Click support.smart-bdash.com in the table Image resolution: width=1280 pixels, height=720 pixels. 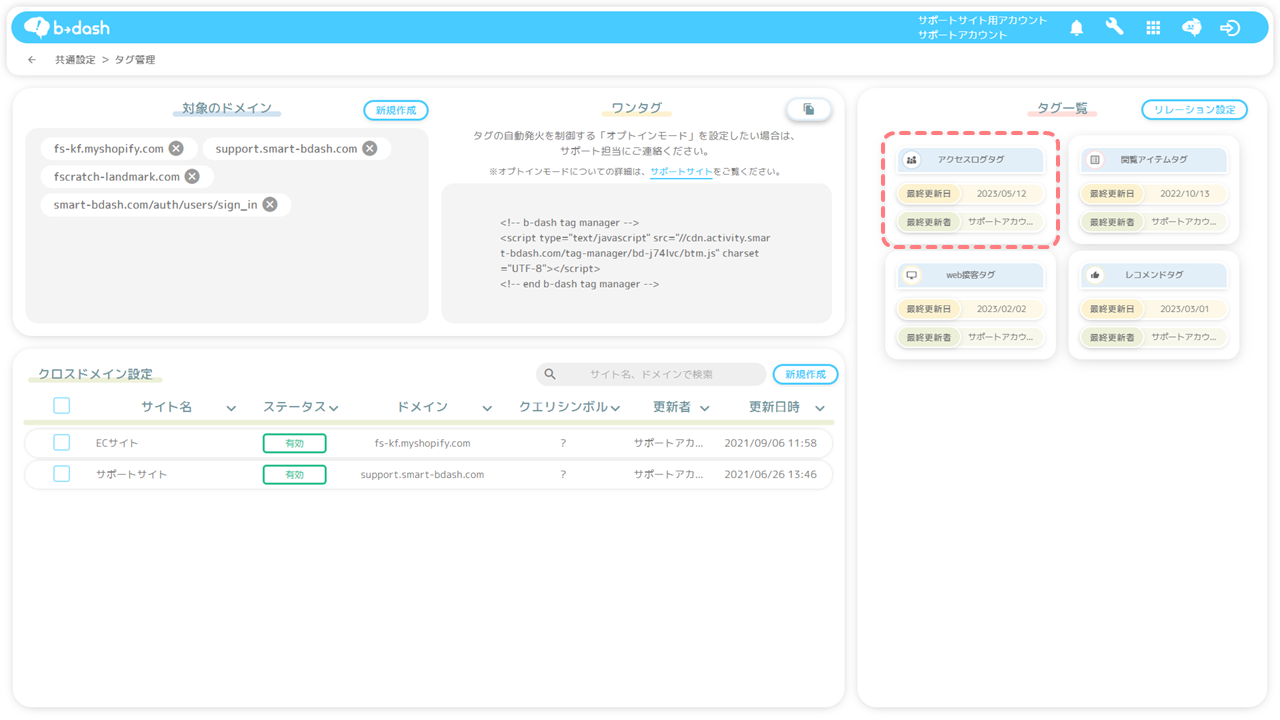(422, 474)
